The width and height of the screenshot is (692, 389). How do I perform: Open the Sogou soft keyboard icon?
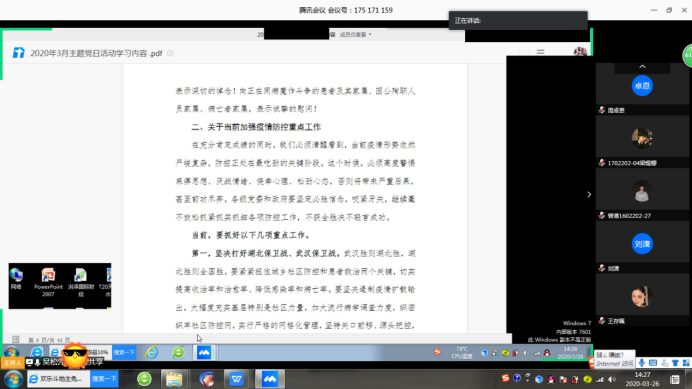coord(653,363)
